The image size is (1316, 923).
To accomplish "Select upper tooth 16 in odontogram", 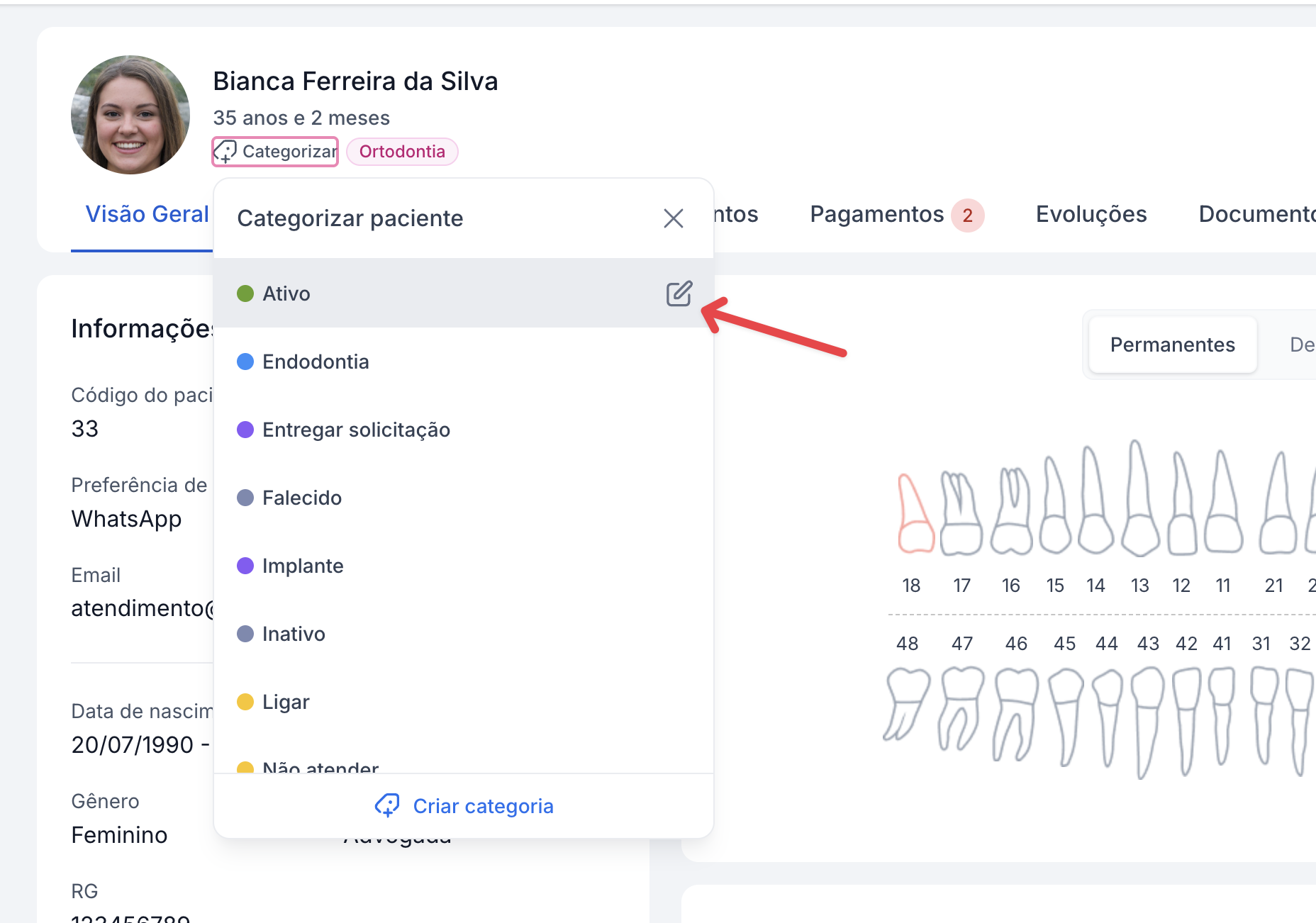I will point(1012,512).
